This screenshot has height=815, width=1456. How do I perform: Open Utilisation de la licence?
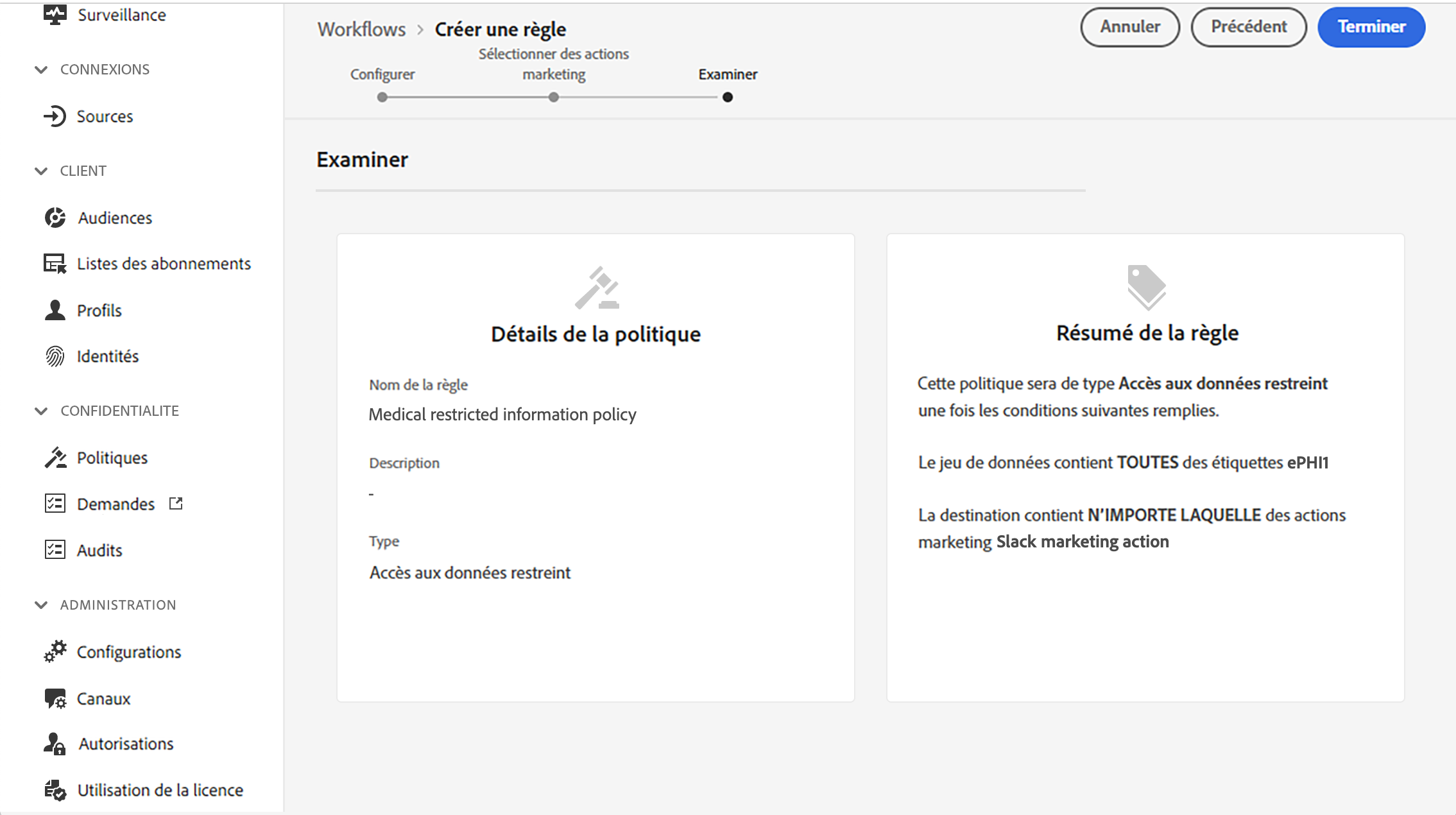coord(160,790)
